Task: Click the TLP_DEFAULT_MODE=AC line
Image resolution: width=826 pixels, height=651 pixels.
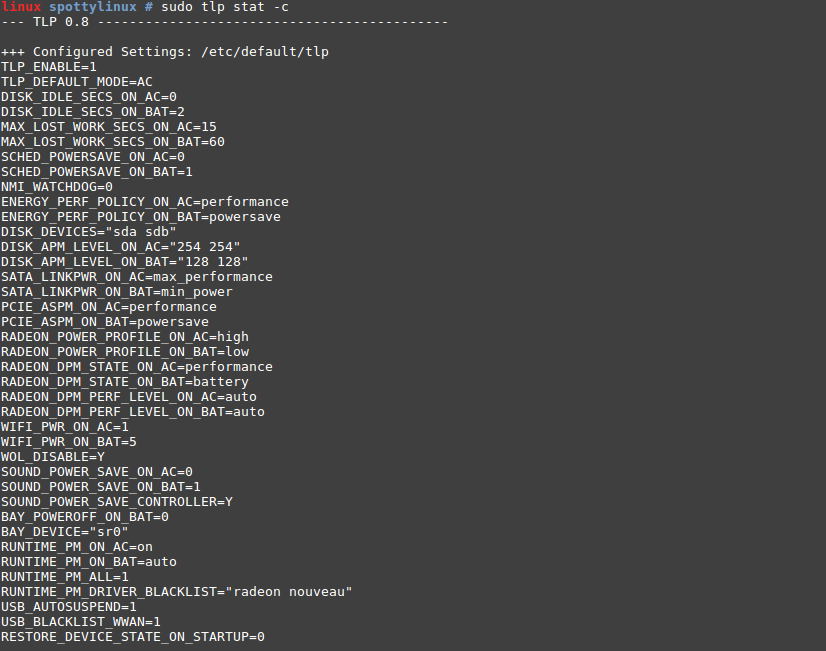Action: 77,82
